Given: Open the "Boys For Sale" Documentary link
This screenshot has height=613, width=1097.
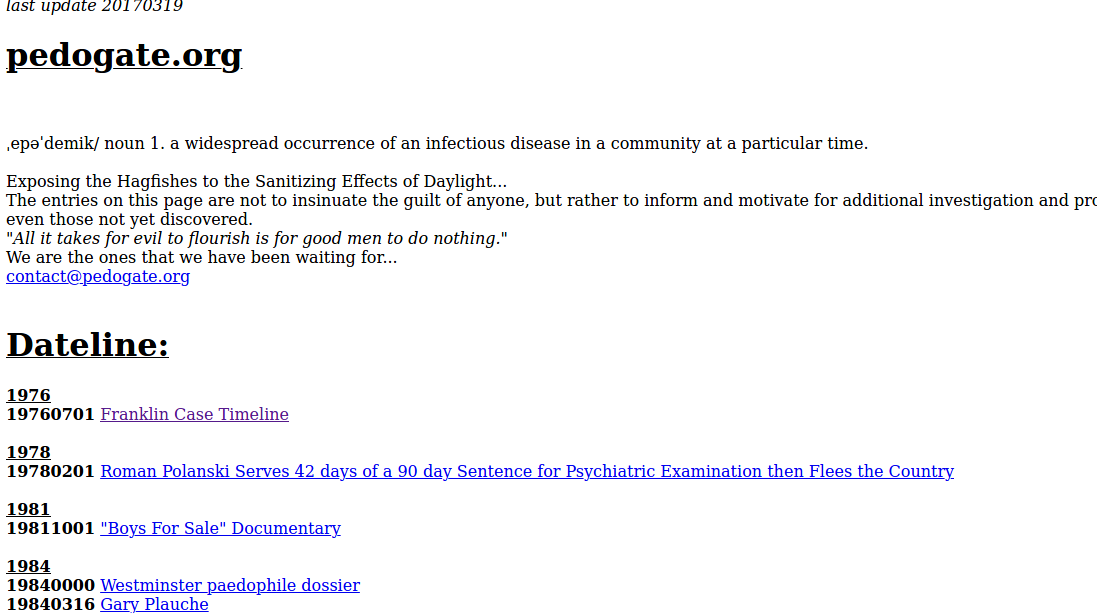Looking at the screenshot, I should [220, 528].
